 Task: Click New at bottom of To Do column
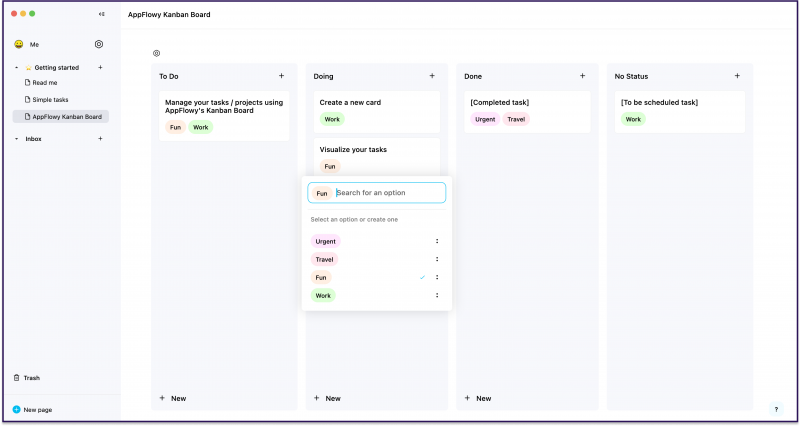pos(173,398)
